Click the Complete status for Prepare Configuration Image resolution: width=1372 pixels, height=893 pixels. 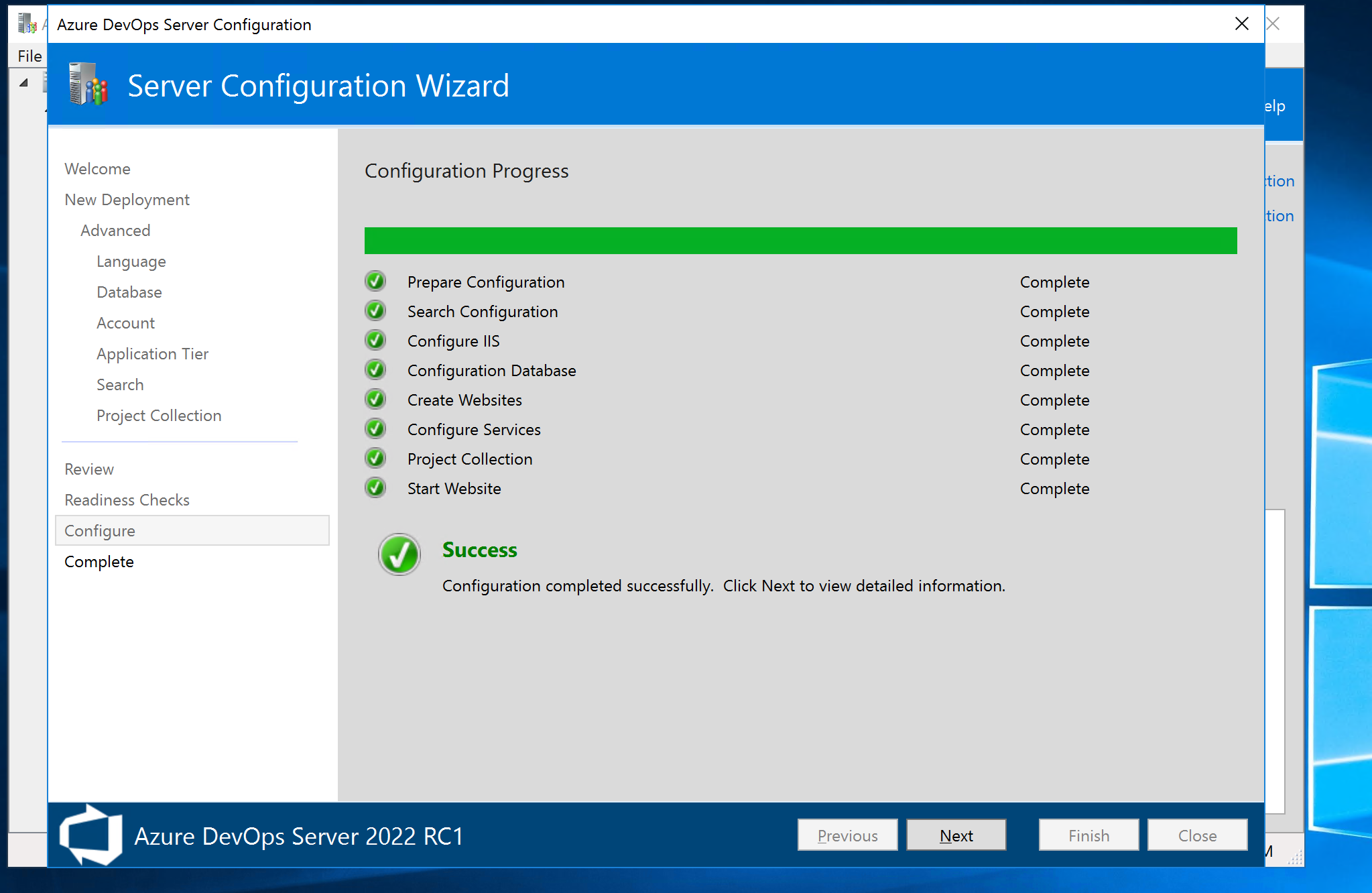tap(1054, 282)
